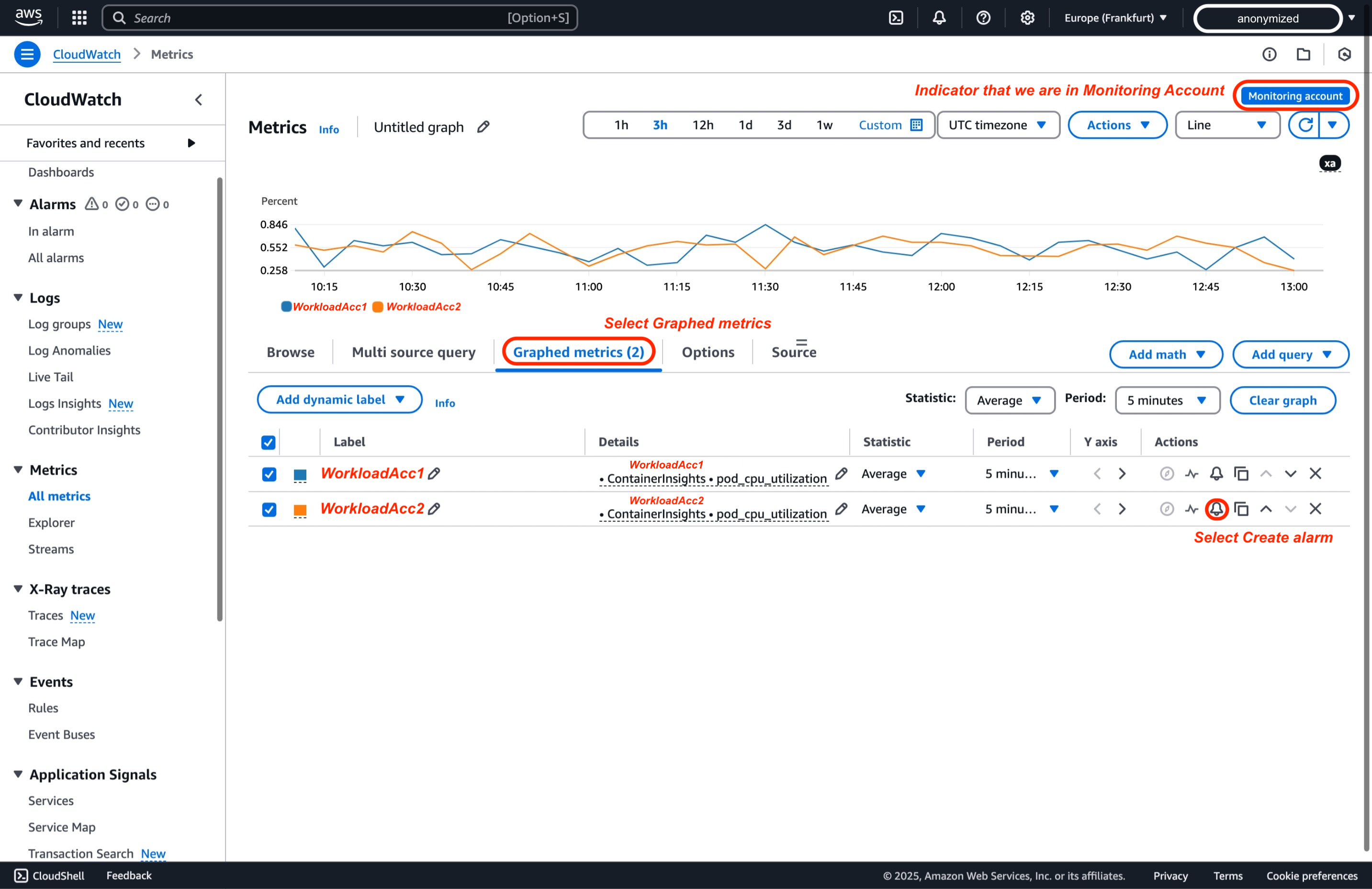Select the 12h time range
The height and width of the screenshot is (889, 1372).
click(x=703, y=125)
